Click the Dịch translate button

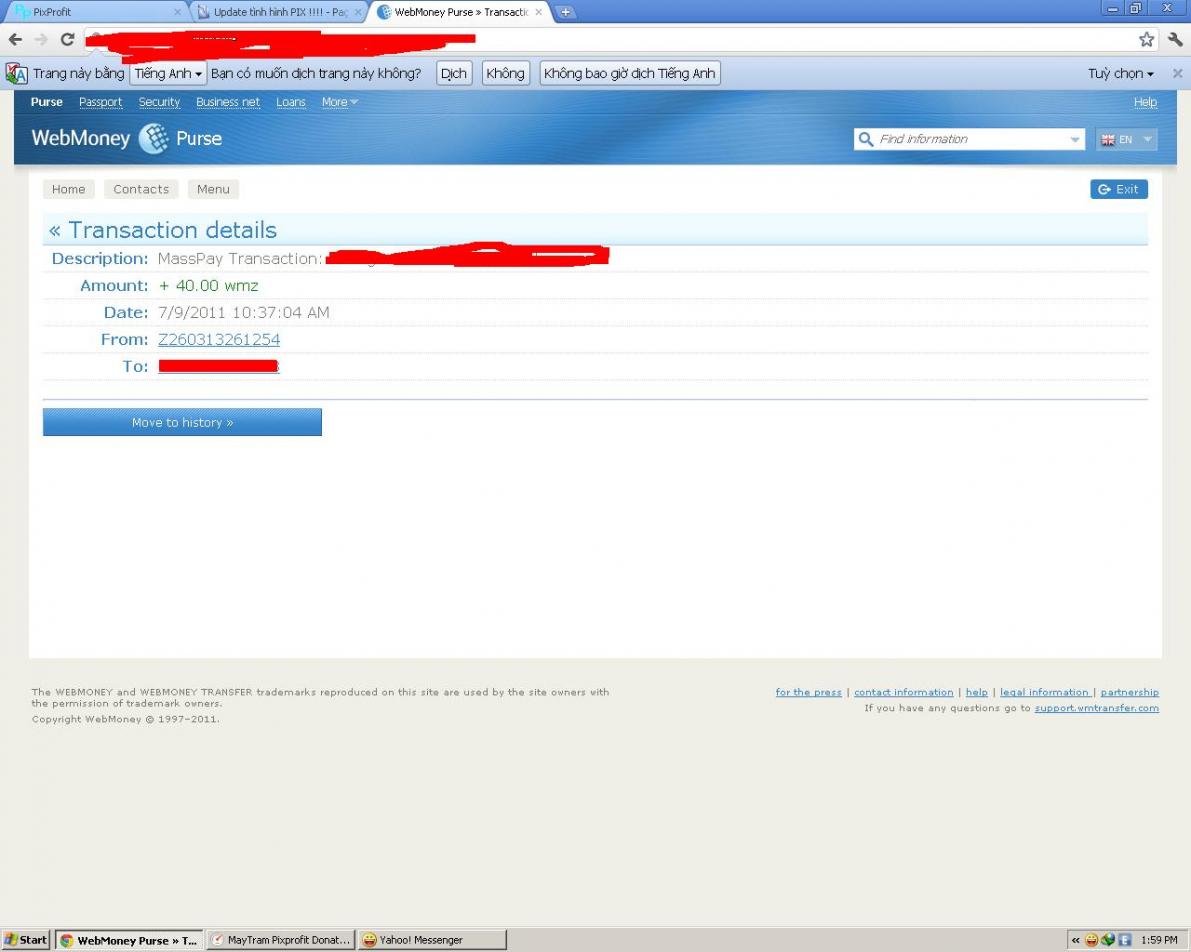tap(453, 74)
